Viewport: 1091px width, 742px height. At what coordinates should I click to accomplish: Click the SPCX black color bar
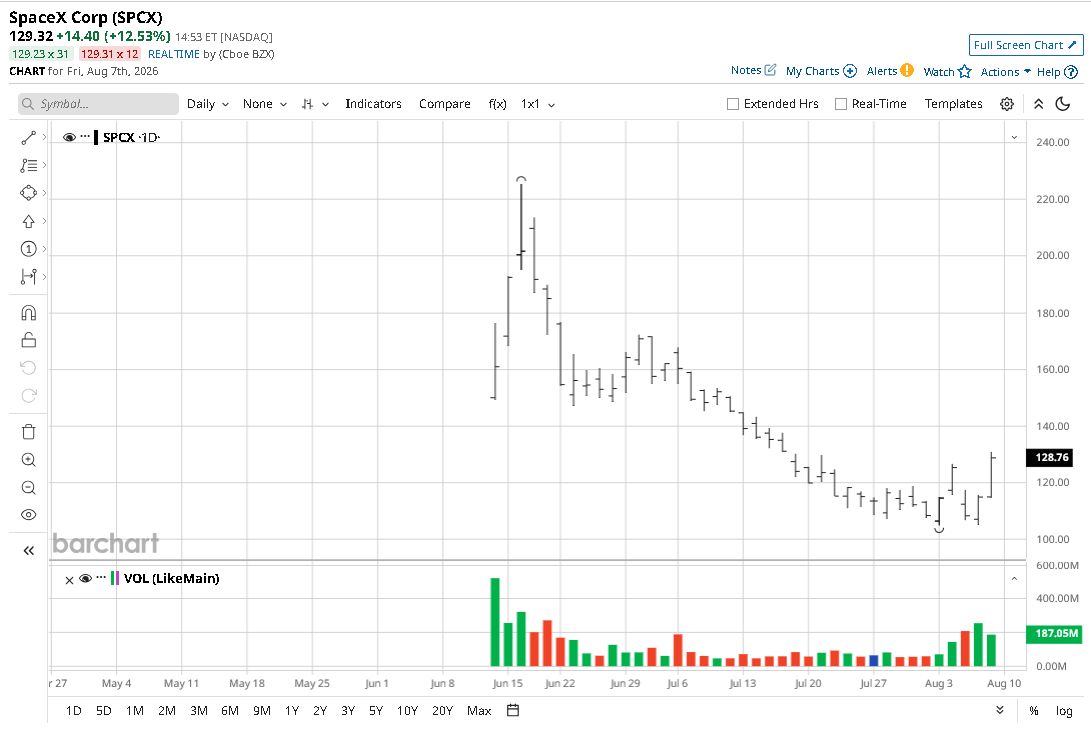pos(96,137)
